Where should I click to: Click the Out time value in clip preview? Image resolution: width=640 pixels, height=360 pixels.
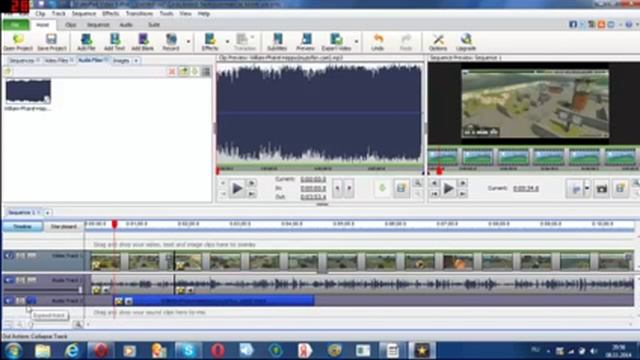313,197
